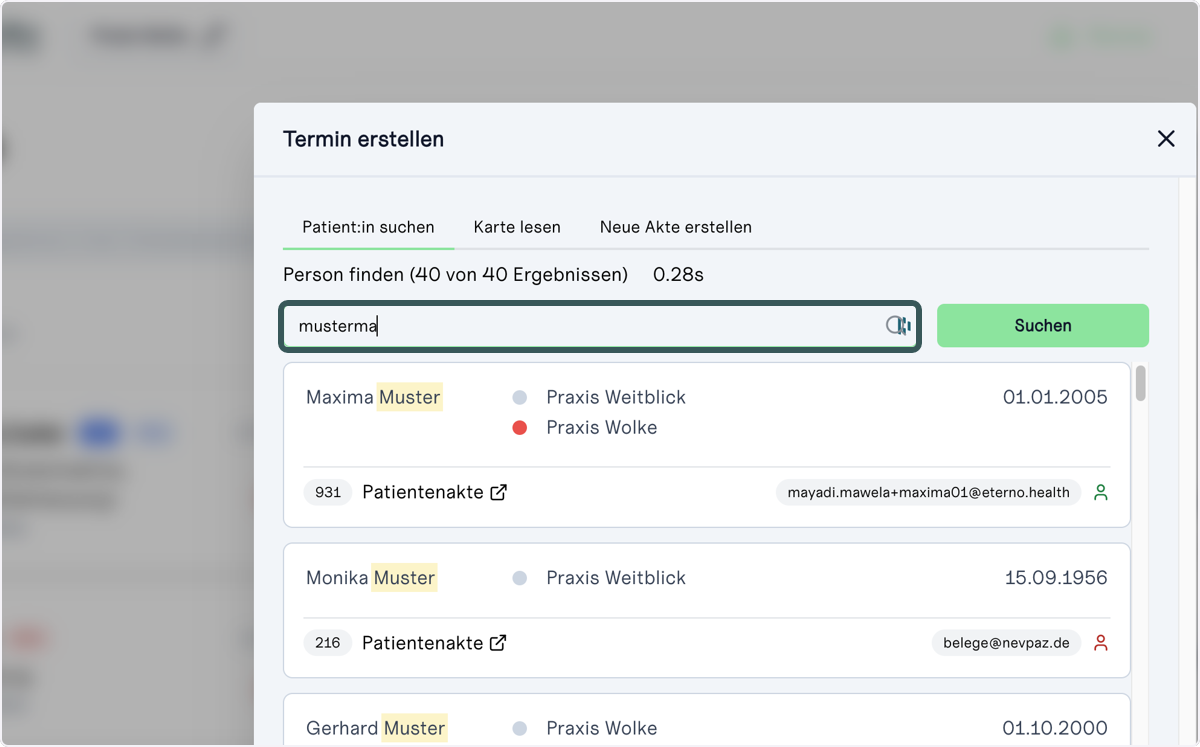The width and height of the screenshot is (1200, 747).
Task: Click external link icon next to Patientenakte 216
Action: pos(498,643)
